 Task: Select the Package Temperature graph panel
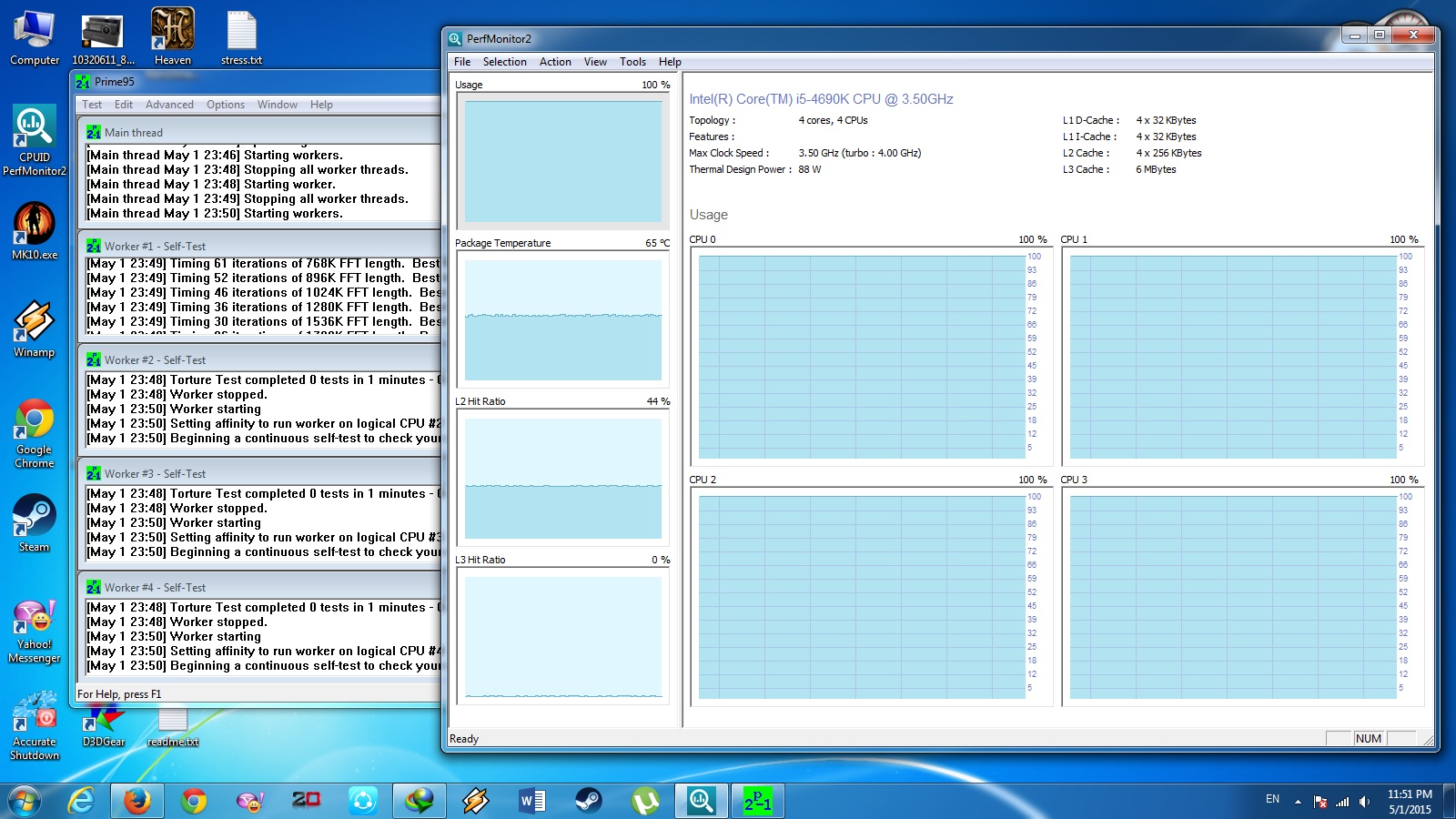click(x=563, y=319)
